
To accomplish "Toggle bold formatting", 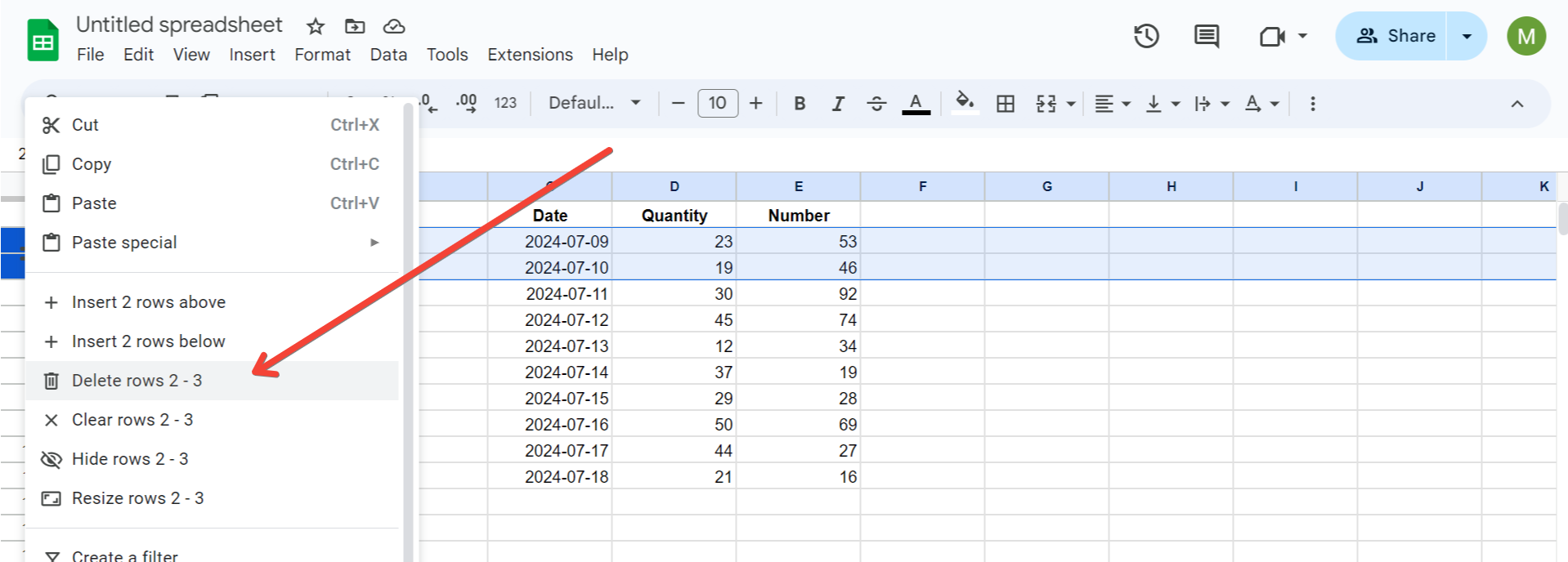I will coord(800,104).
